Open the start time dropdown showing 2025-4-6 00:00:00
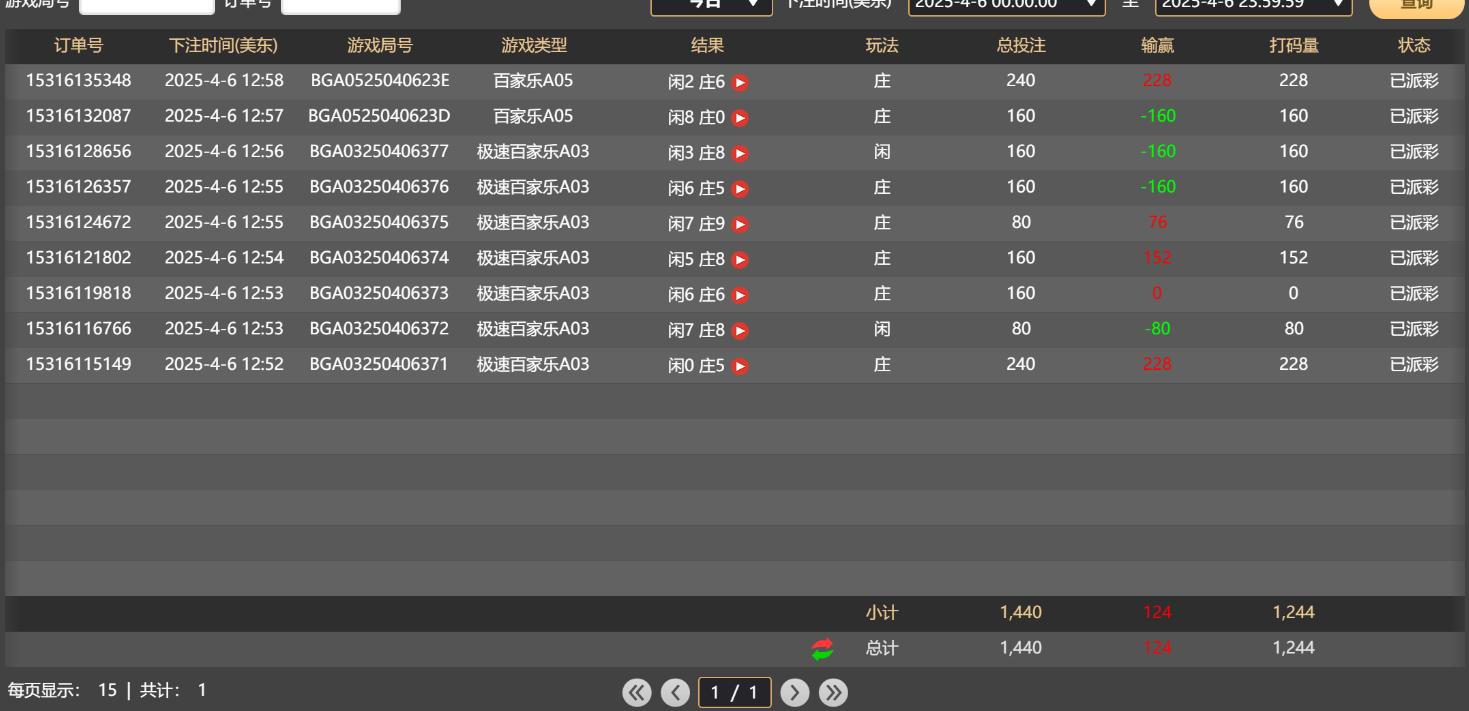The height and width of the screenshot is (711, 1469). click(x=1006, y=4)
